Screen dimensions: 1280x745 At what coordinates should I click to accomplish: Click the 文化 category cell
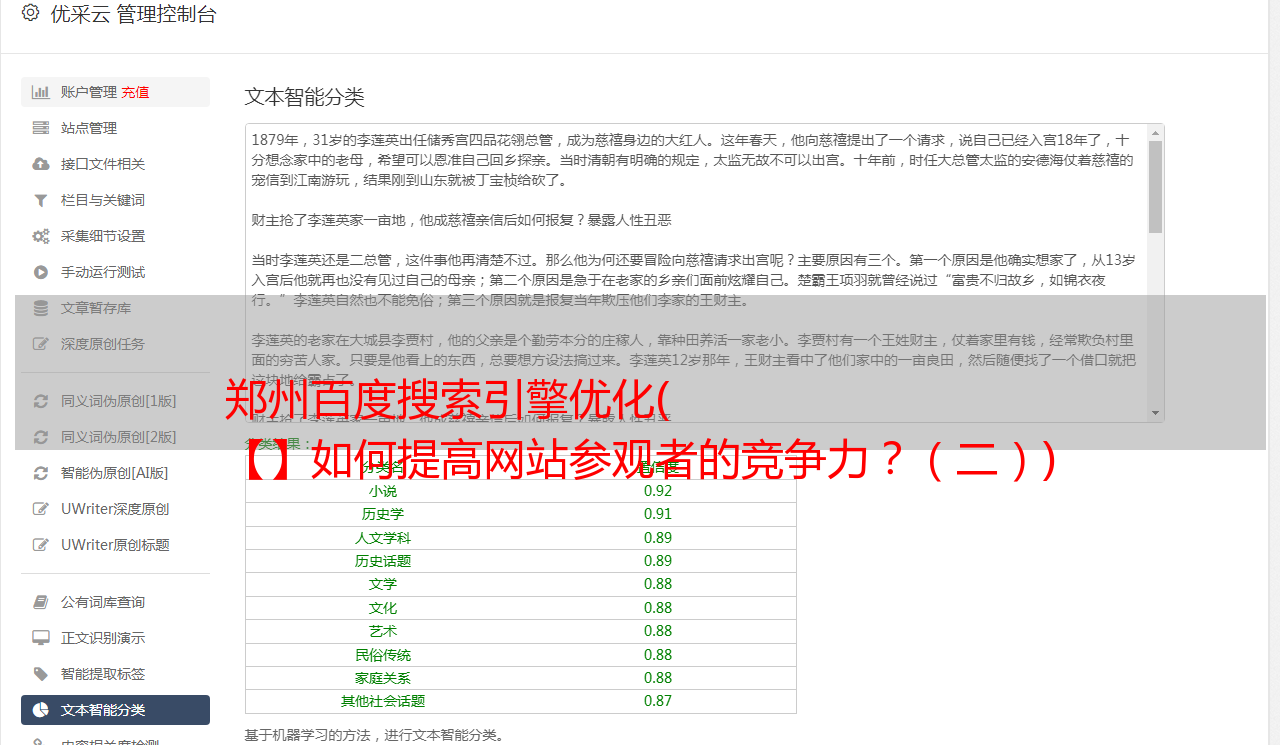[383, 608]
